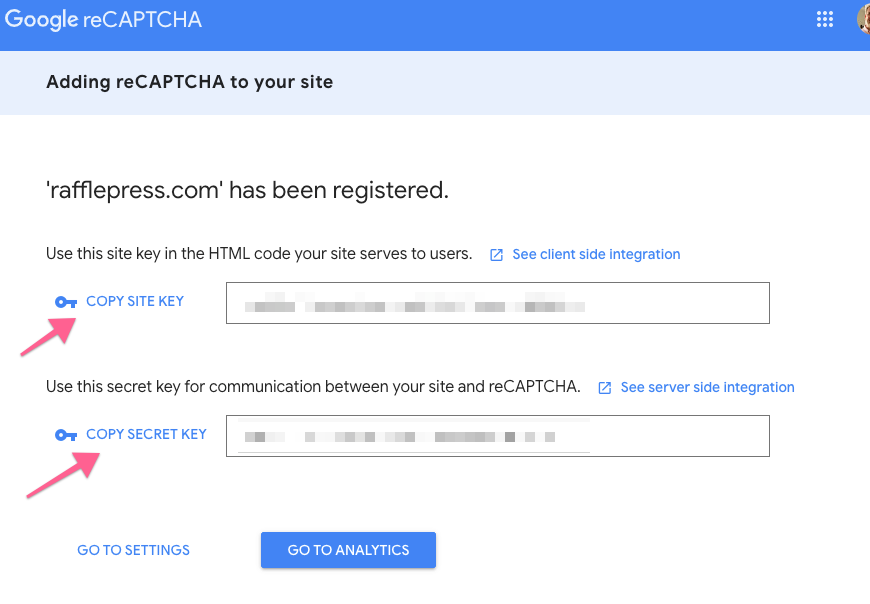Click the Adding reCAPTCHA to your site header
Image resolution: width=870 pixels, height=604 pixels.
[189, 82]
